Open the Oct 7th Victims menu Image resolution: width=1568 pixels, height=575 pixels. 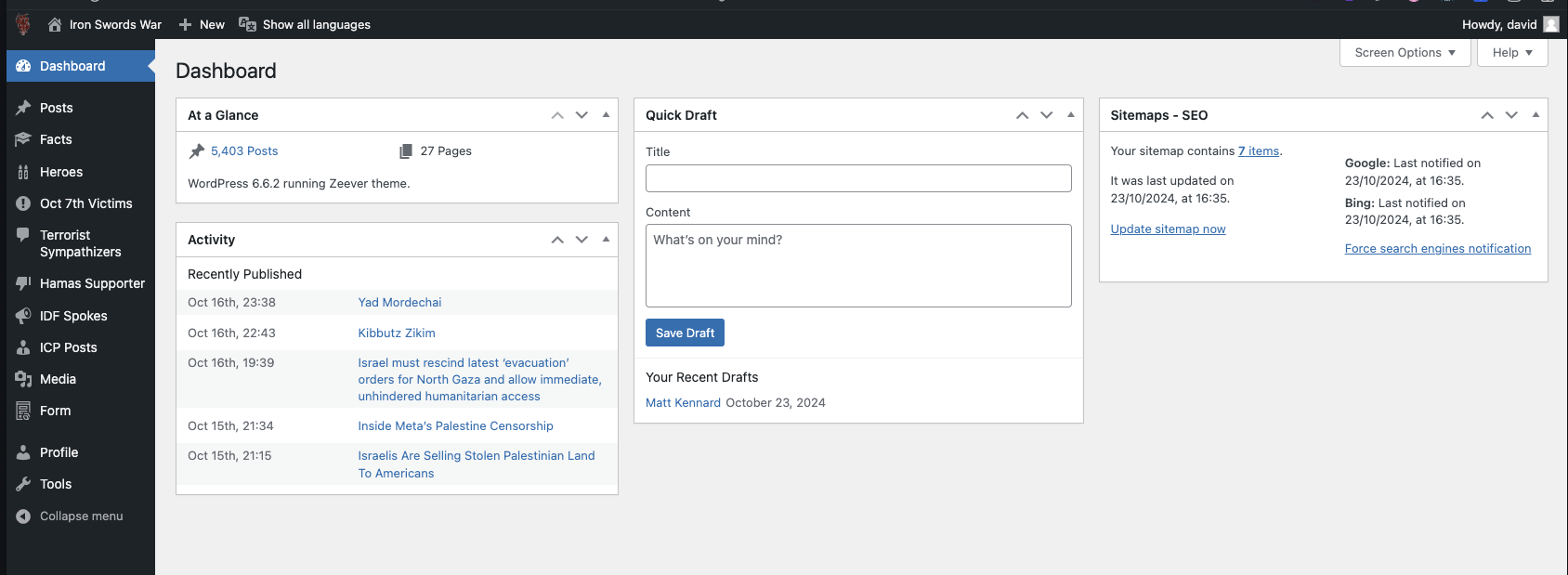(85, 203)
